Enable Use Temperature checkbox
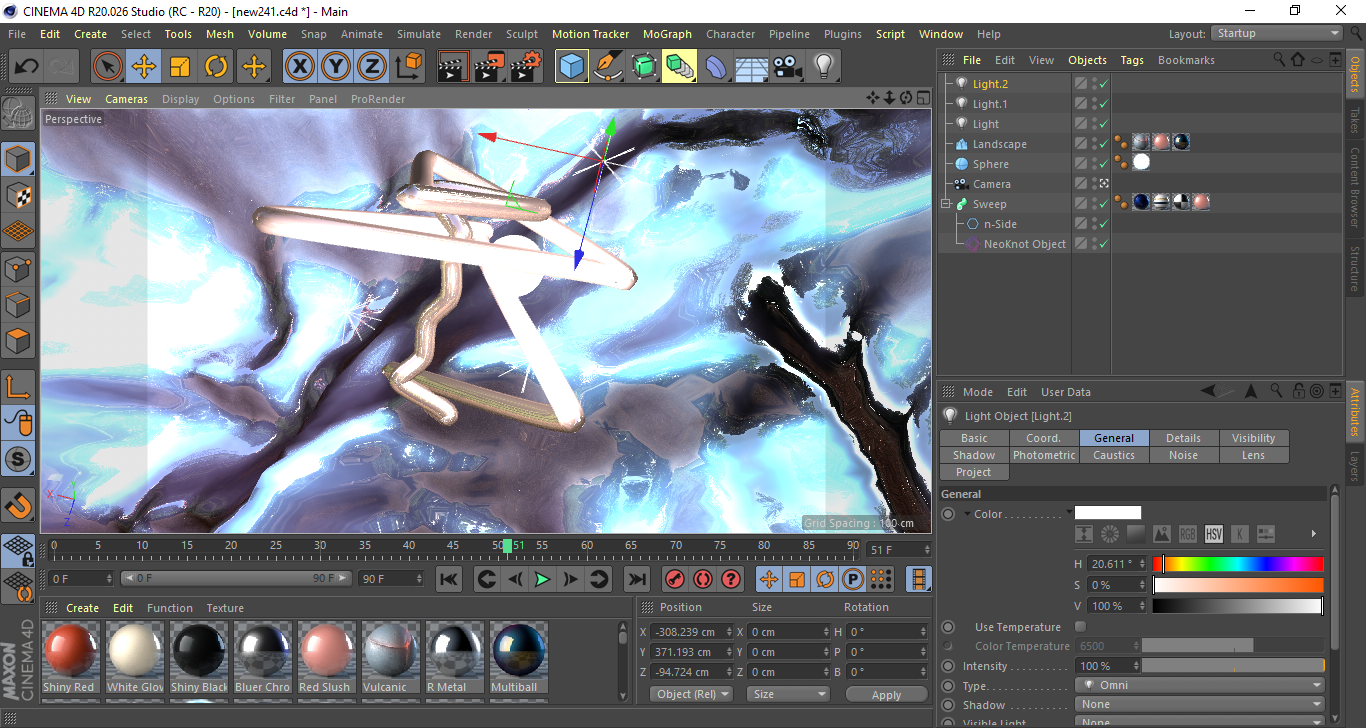1366x728 pixels. [x=1080, y=627]
